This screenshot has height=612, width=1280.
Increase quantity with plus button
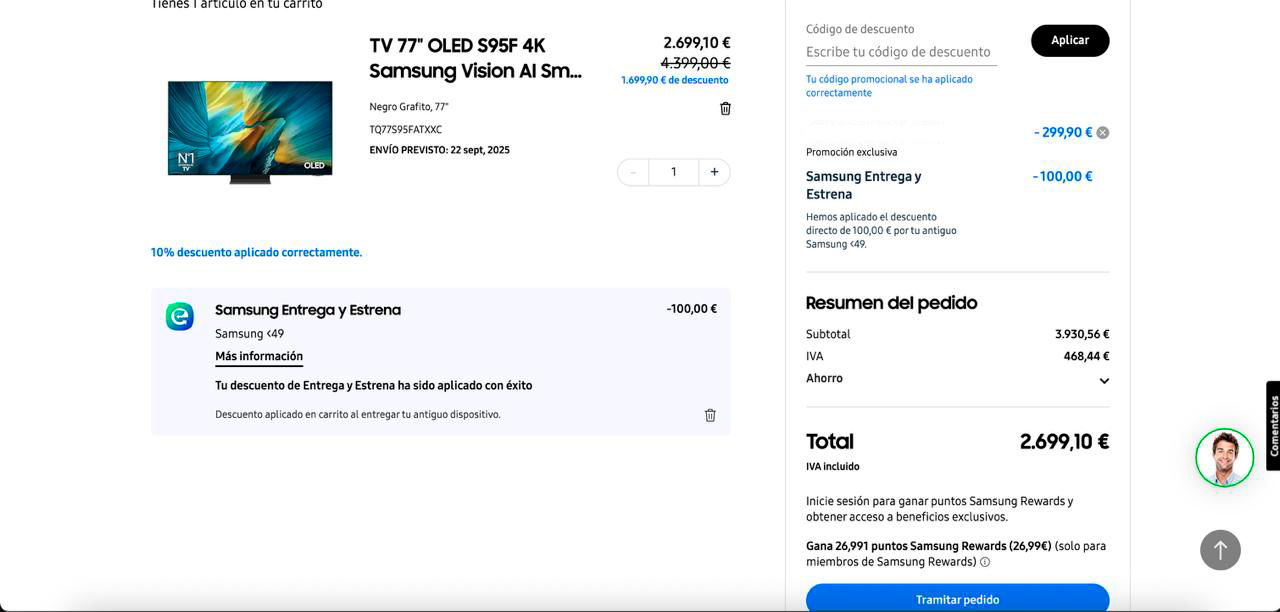pos(714,172)
